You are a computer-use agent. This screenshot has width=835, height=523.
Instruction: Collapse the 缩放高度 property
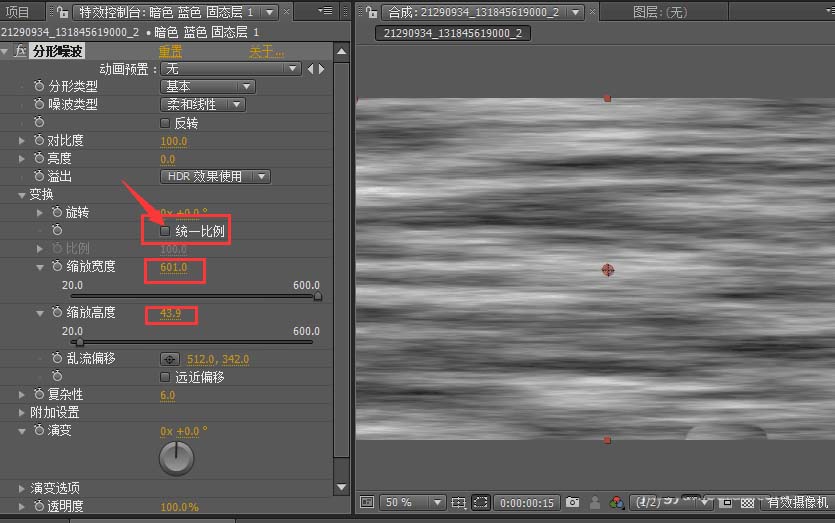[40, 314]
